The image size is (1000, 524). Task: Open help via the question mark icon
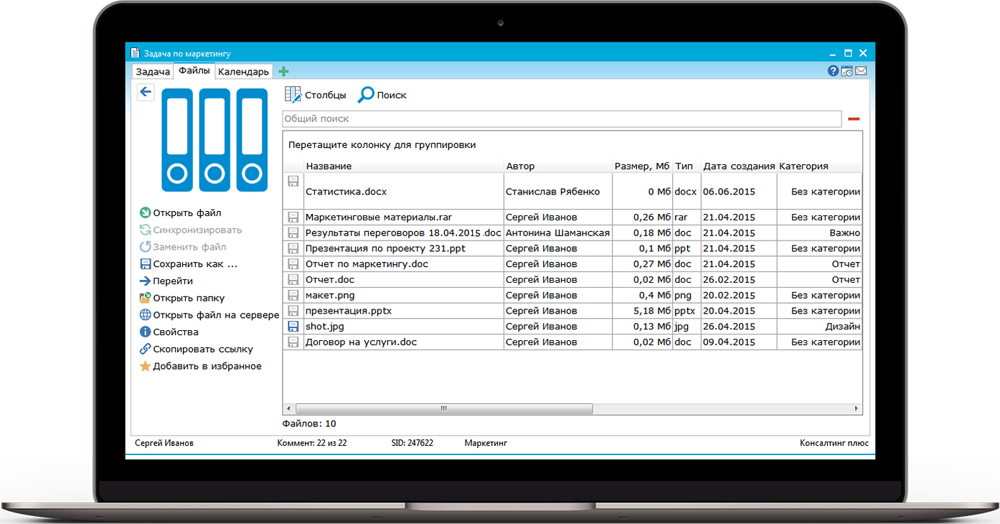click(x=833, y=71)
